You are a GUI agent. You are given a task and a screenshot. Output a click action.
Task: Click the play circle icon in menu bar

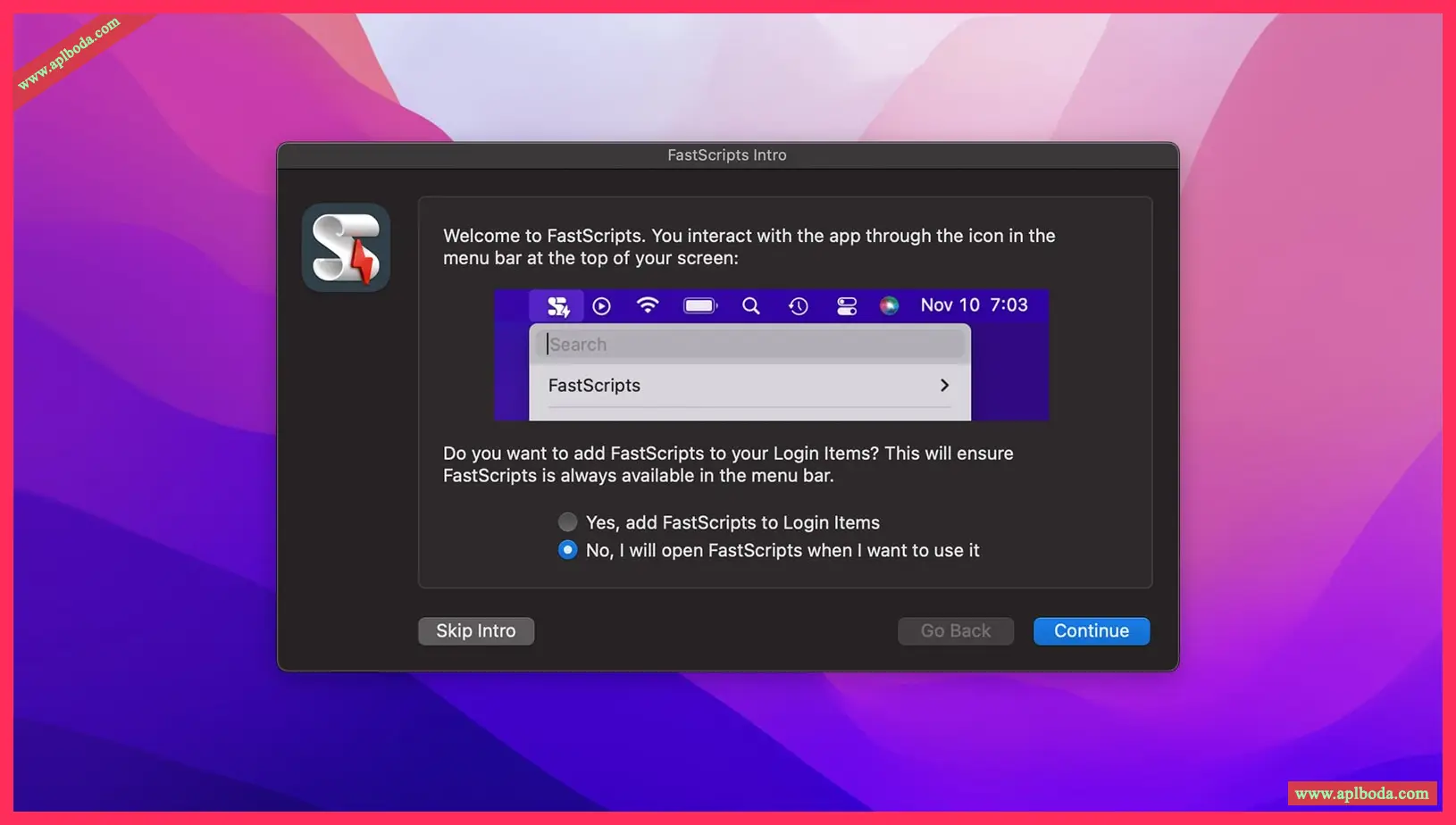602,306
